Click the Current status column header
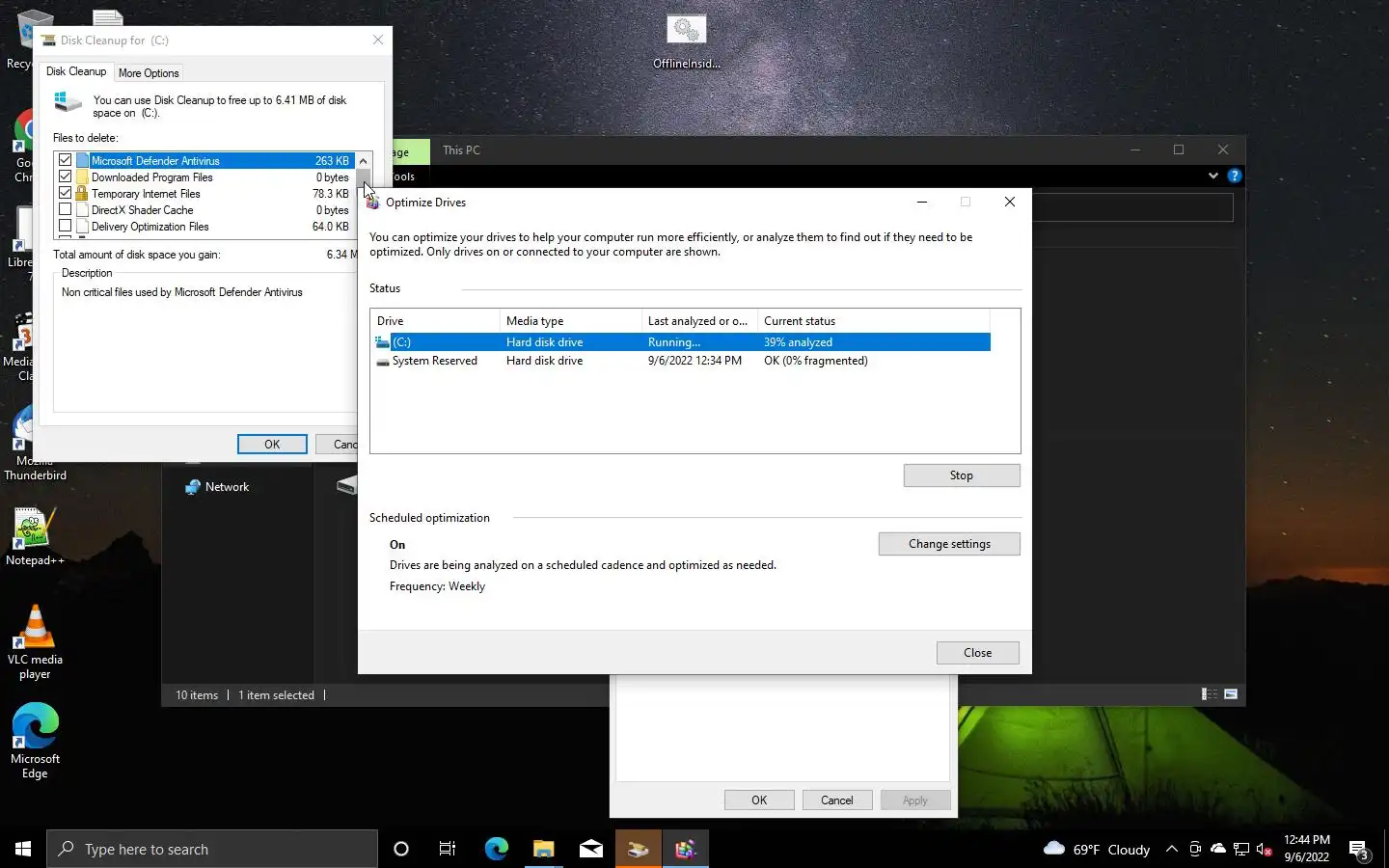Image resolution: width=1389 pixels, height=868 pixels. click(874, 321)
